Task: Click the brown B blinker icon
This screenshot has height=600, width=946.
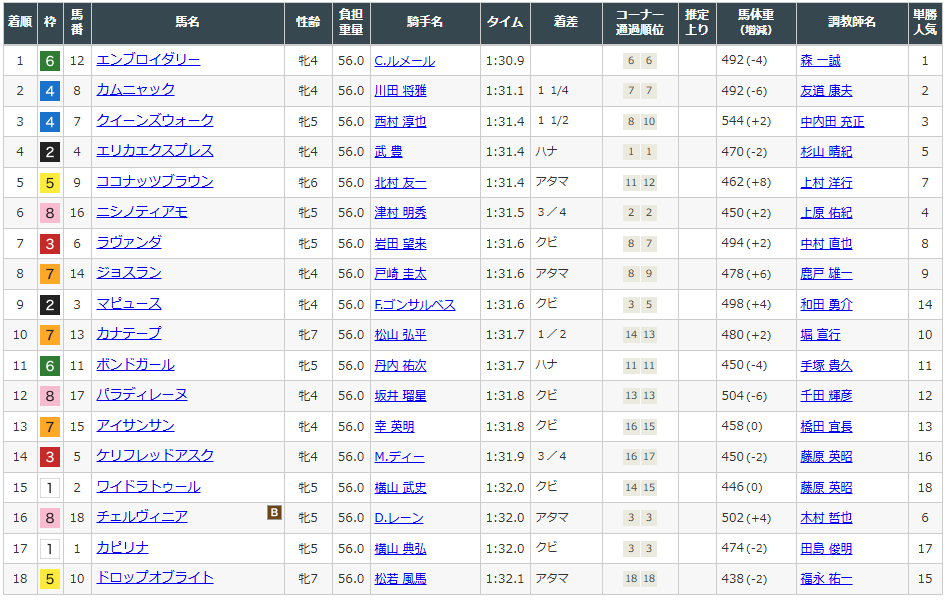Action: tap(274, 513)
